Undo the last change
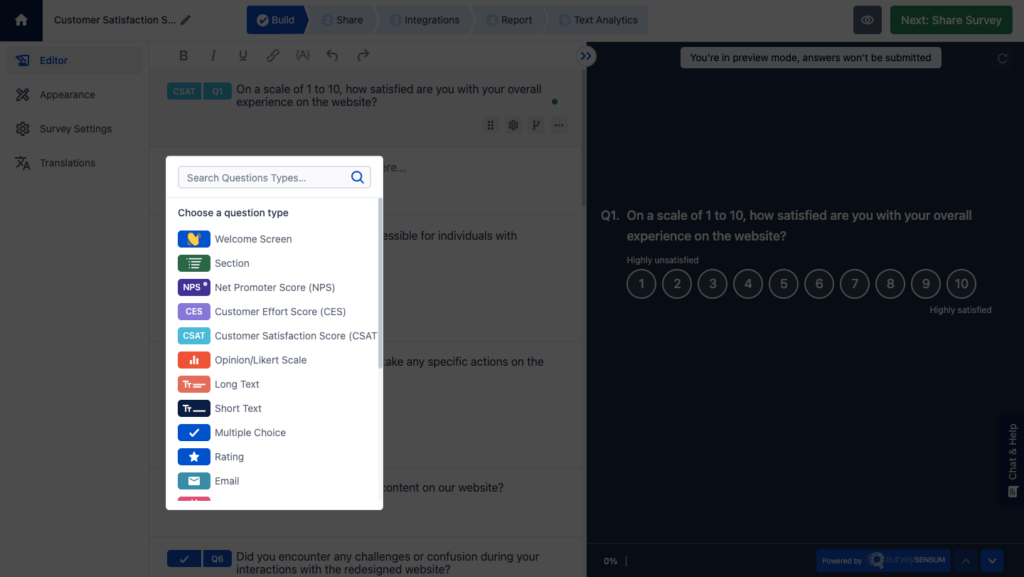 tap(331, 56)
